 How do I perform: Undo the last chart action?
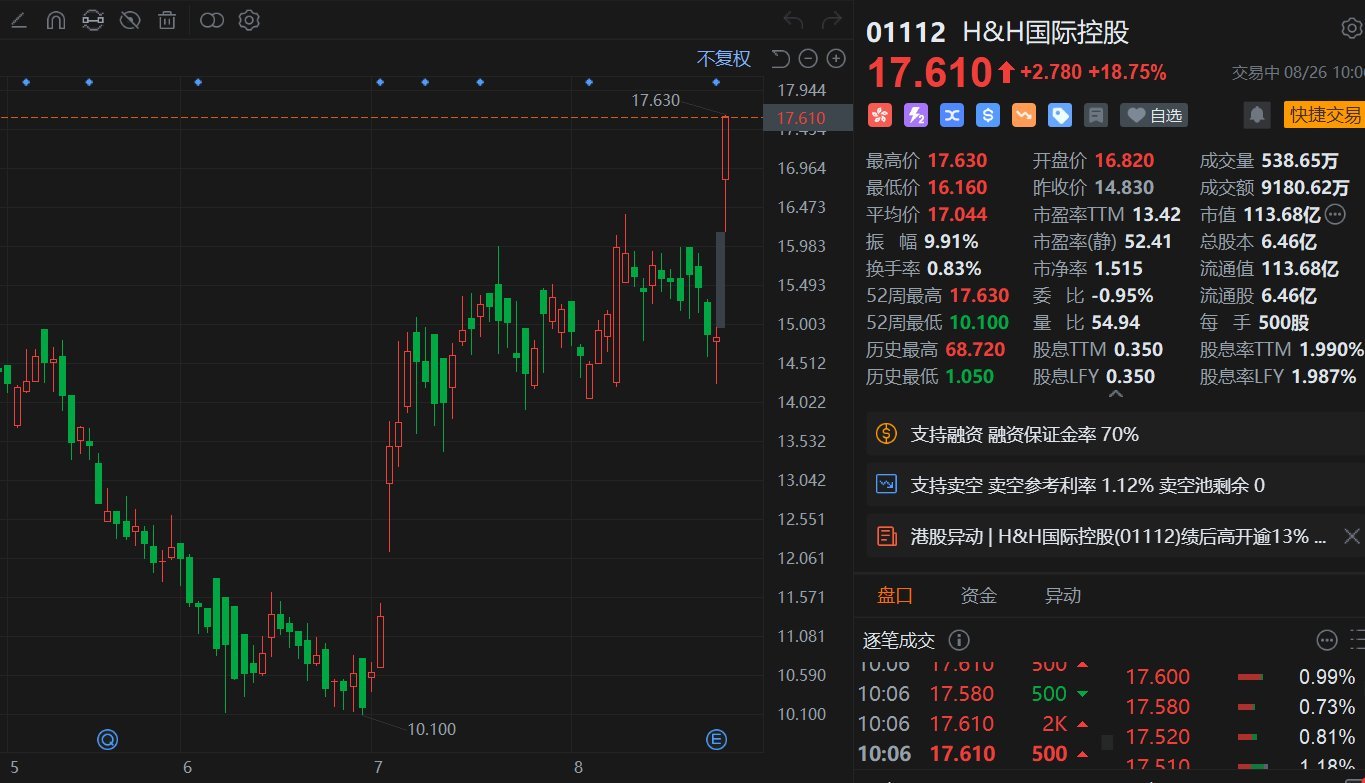point(793,20)
